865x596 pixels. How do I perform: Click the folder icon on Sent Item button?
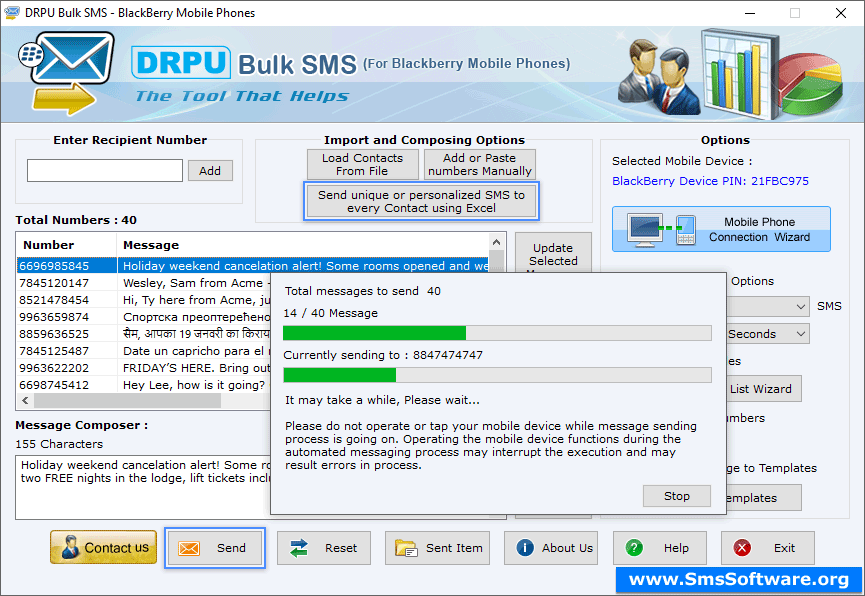pyautogui.click(x=406, y=548)
